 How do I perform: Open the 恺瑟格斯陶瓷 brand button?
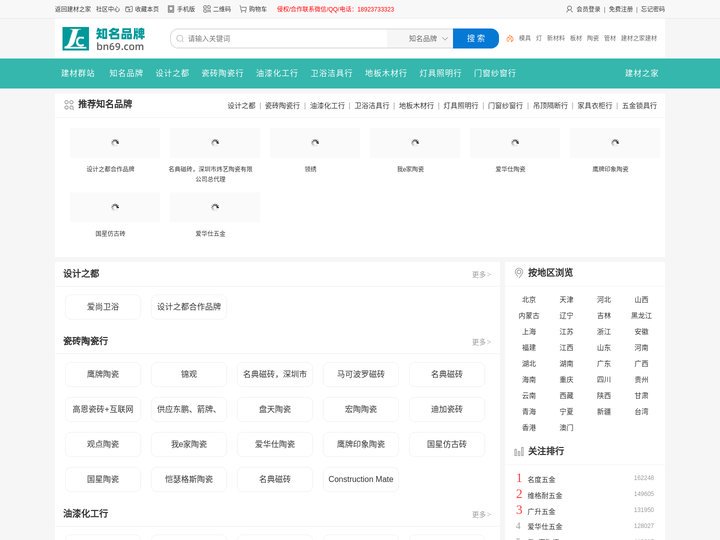coord(189,479)
